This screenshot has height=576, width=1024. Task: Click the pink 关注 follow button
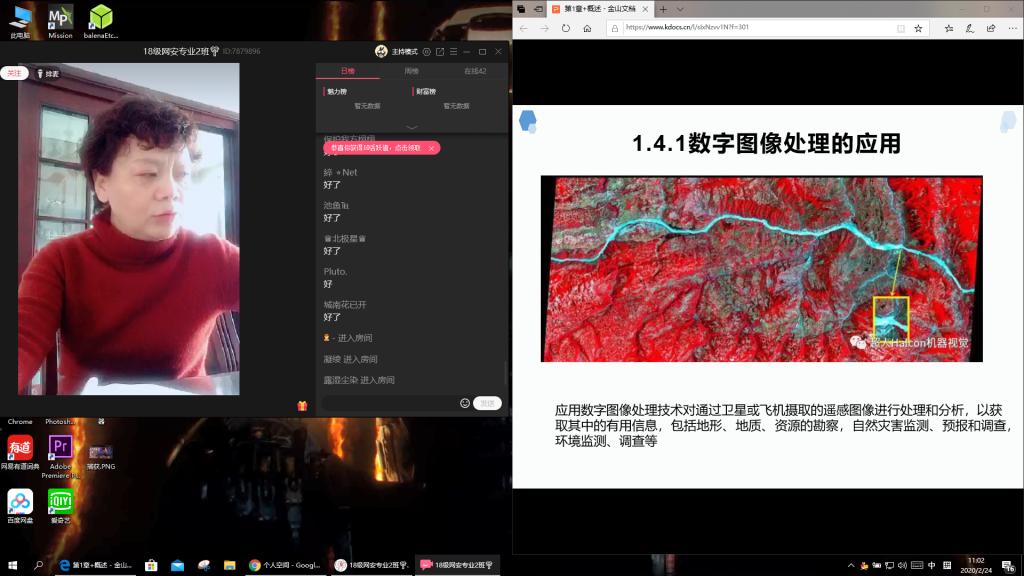(14, 73)
